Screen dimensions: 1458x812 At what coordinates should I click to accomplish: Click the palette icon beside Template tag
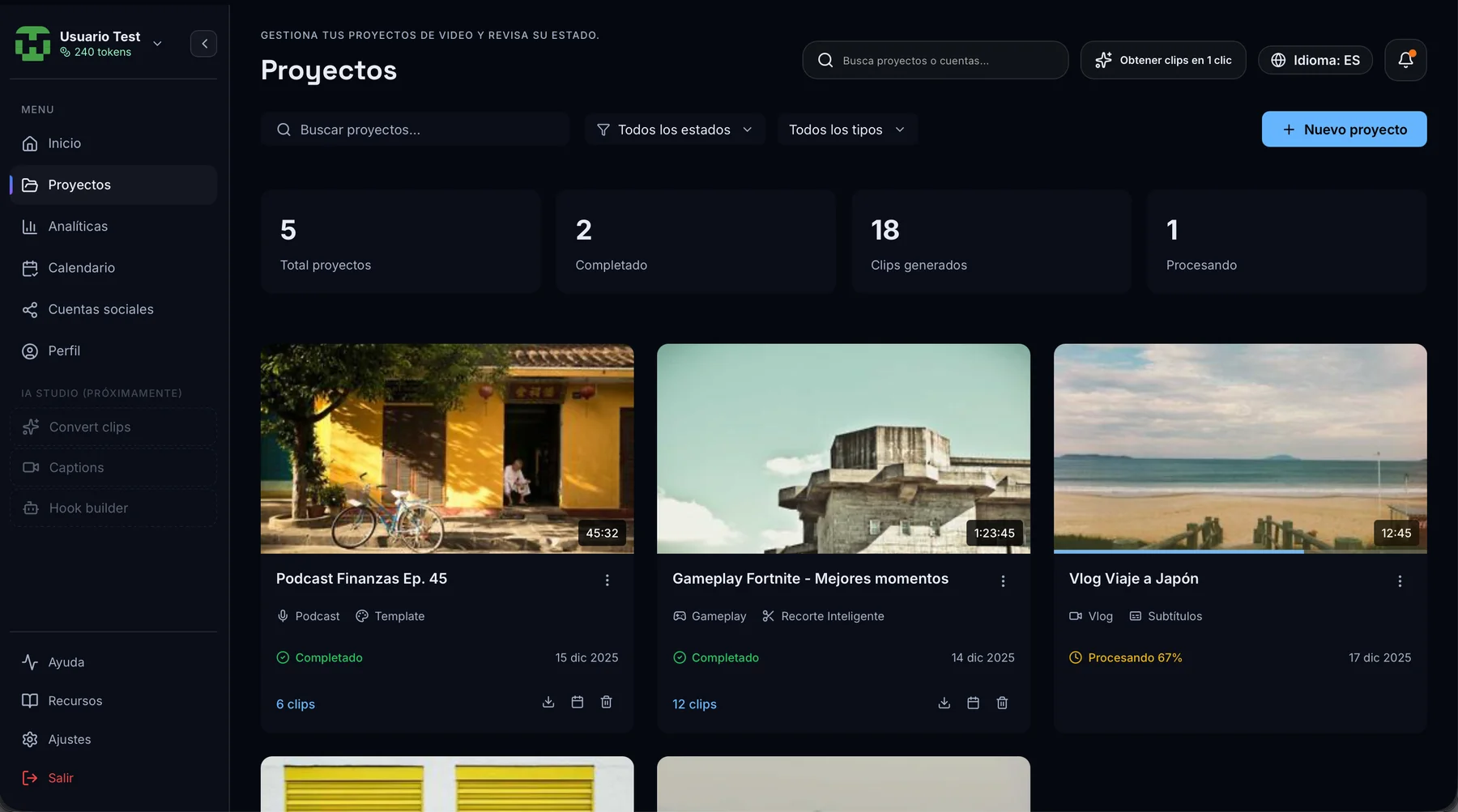point(362,616)
